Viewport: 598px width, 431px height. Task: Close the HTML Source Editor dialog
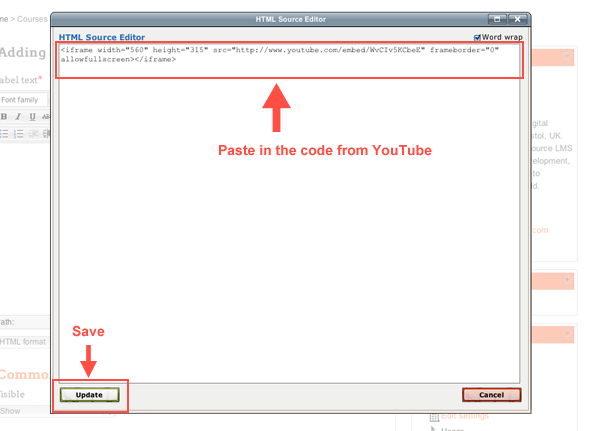point(517,19)
